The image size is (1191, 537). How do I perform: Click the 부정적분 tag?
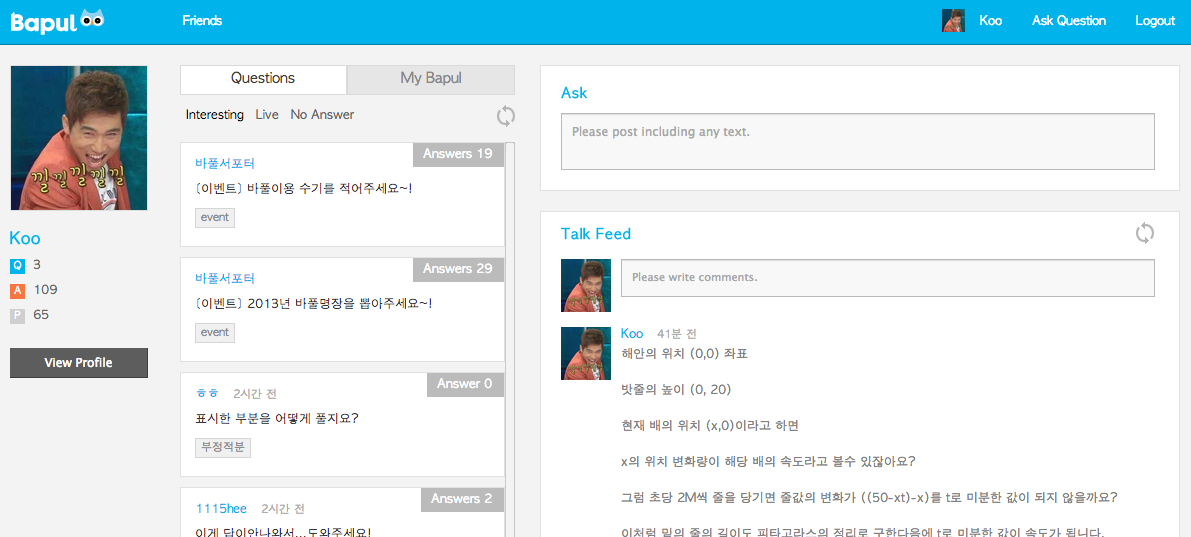(x=222, y=447)
